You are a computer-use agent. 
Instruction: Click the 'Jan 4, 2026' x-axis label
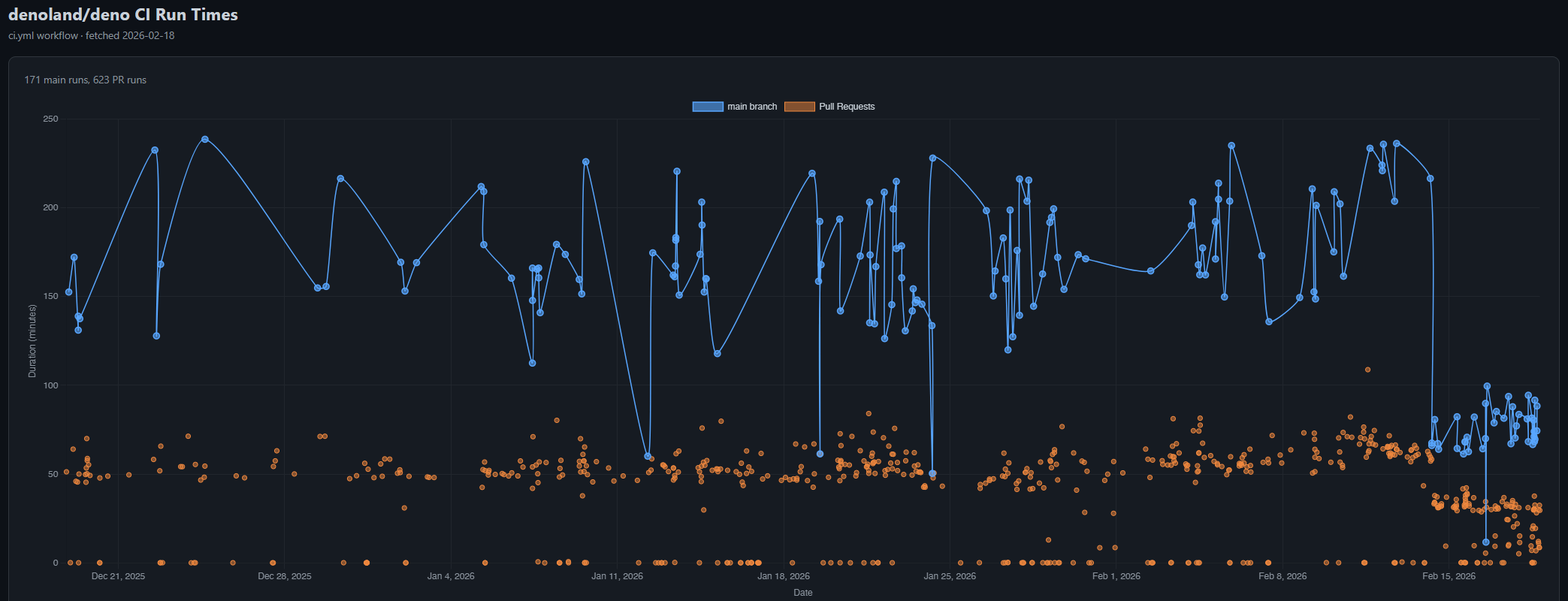tap(451, 576)
